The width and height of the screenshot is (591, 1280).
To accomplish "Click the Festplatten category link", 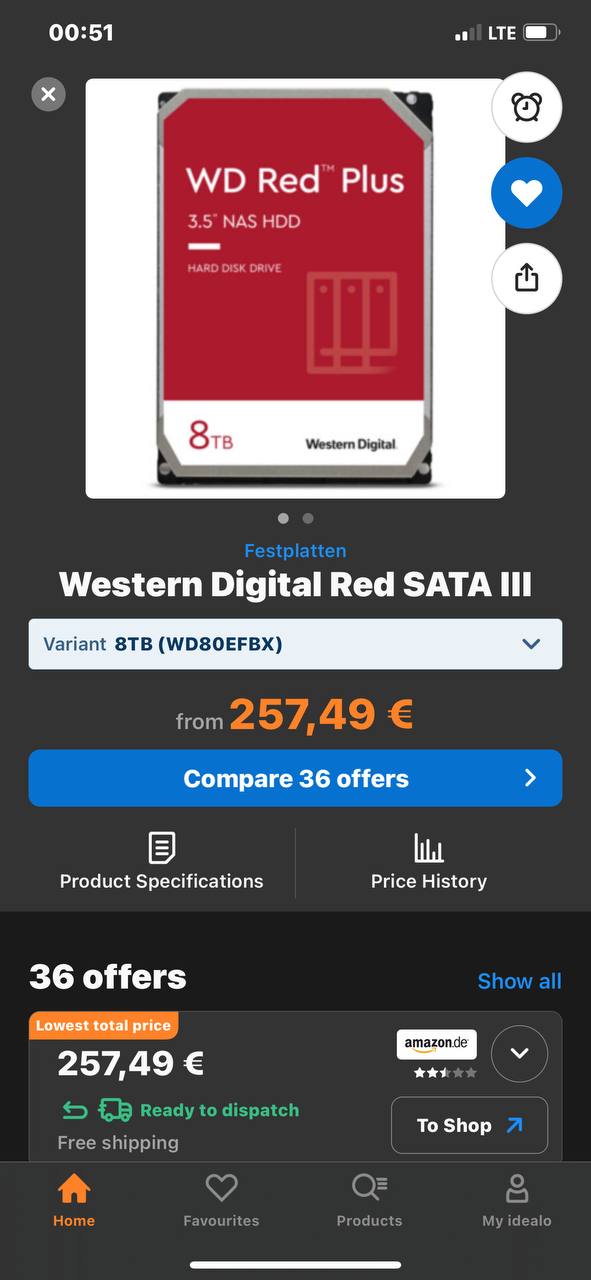I will coord(295,551).
